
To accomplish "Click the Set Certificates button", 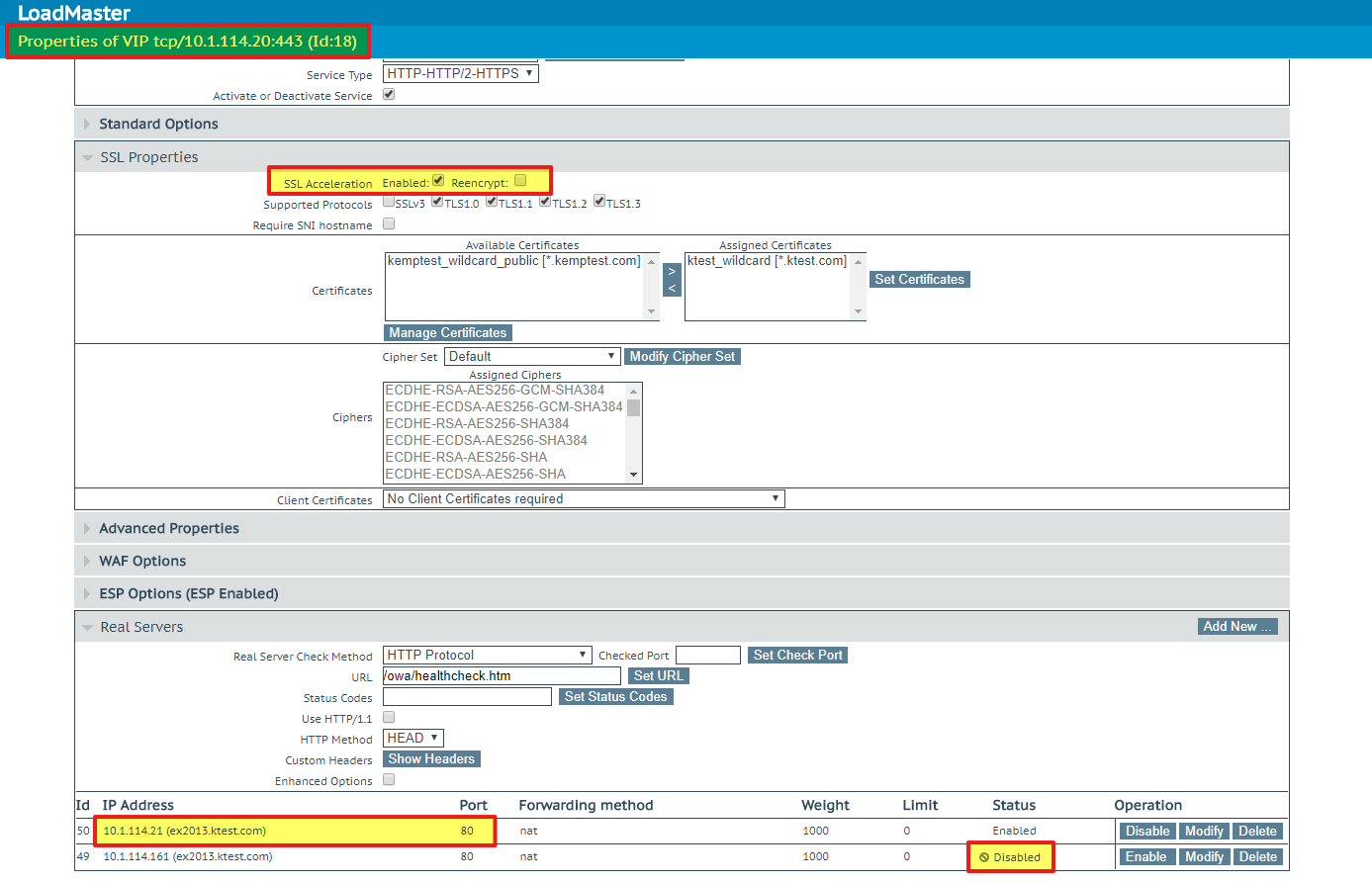I will tap(920, 280).
